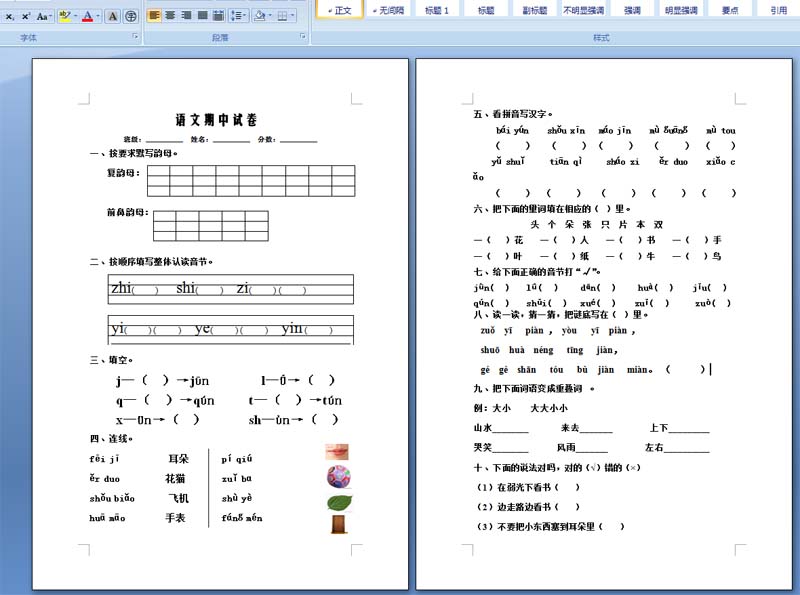800x595 pixels.
Task: Click the syllable 'yin' in the writing grid
Action: tap(292, 328)
